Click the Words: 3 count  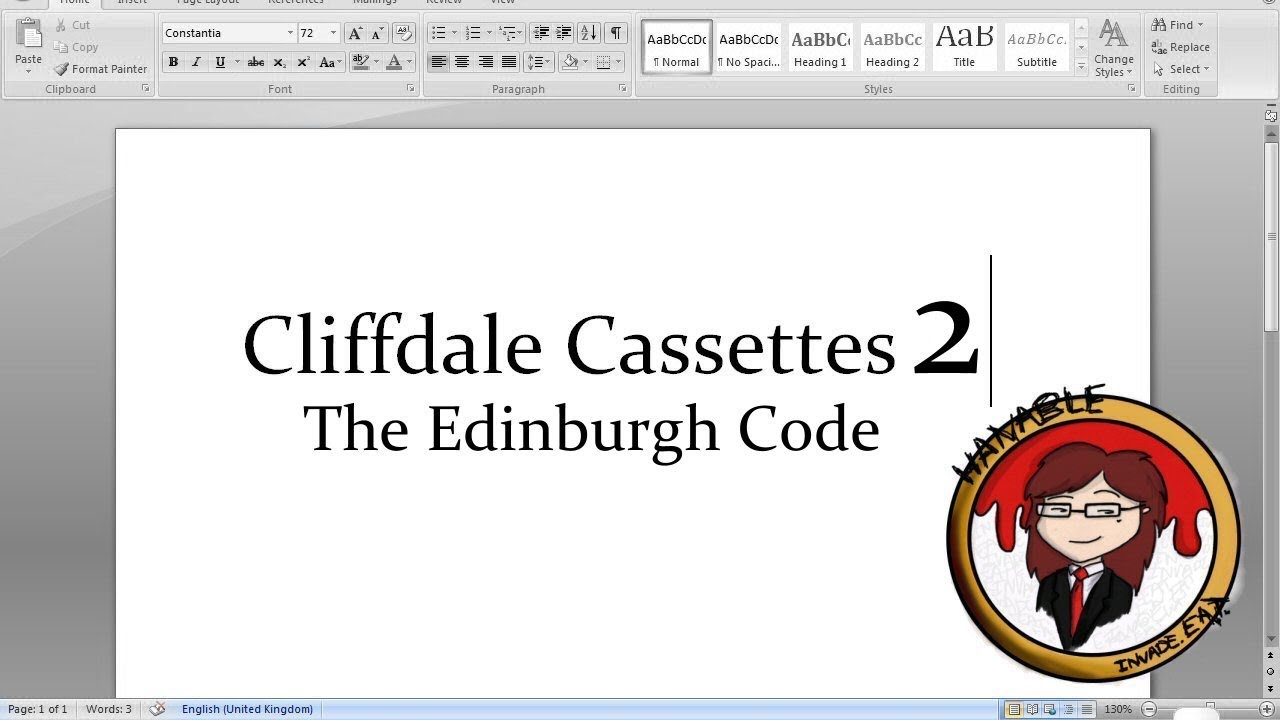109,709
